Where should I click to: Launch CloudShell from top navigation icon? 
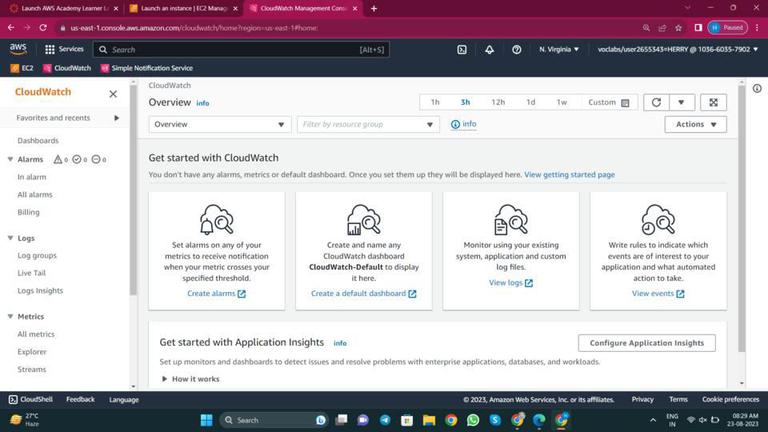click(x=462, y=49)
